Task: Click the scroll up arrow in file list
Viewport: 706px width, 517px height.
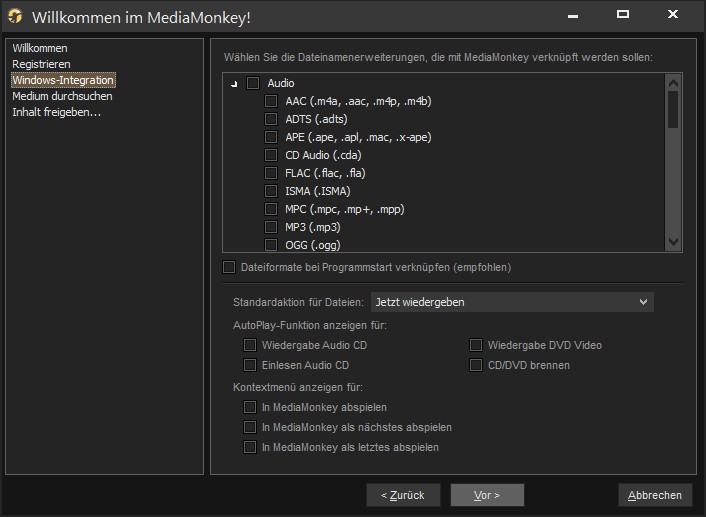Action: (x=673, y=83)
